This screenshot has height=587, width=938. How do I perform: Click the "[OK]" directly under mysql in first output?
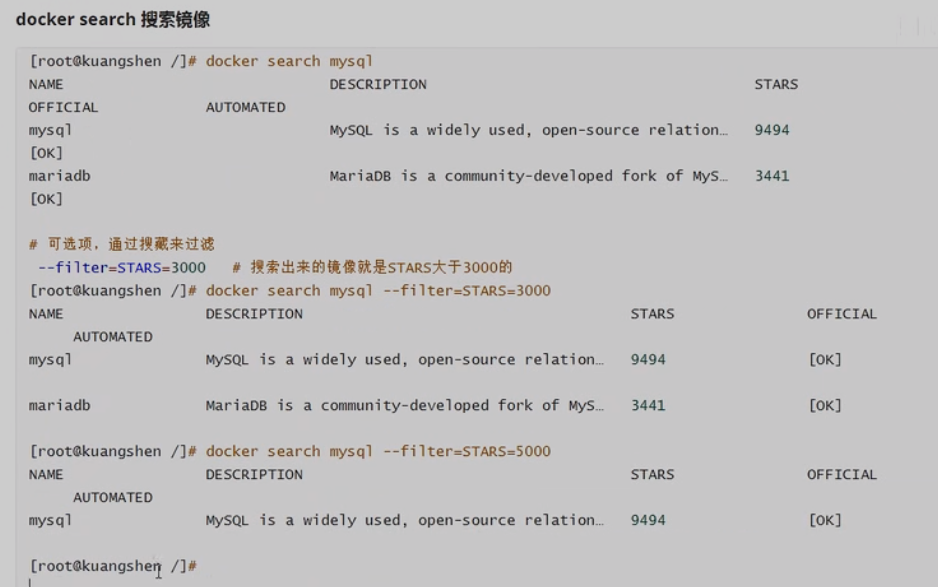coord(46,153)
